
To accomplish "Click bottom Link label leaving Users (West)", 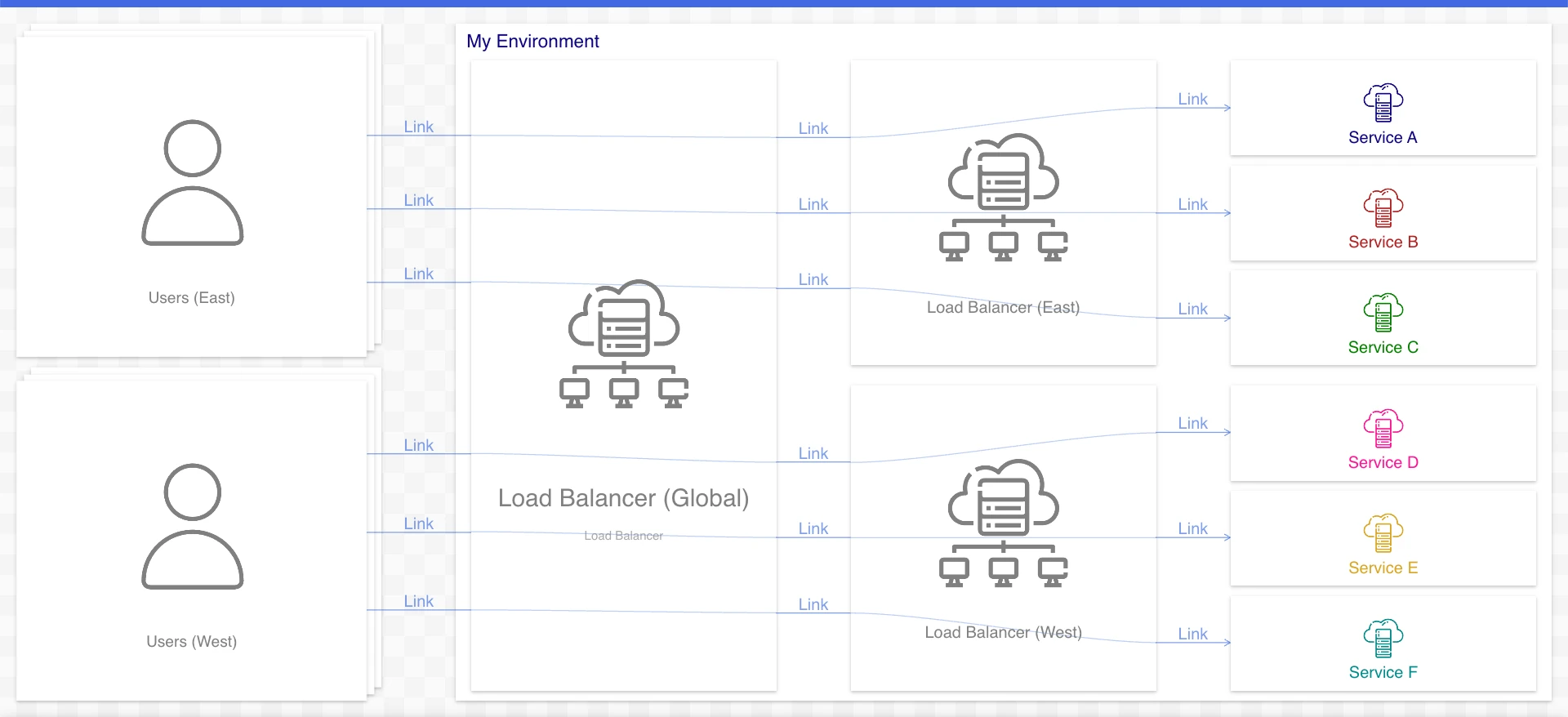I will pyautogui.click(x=418, y=601).
